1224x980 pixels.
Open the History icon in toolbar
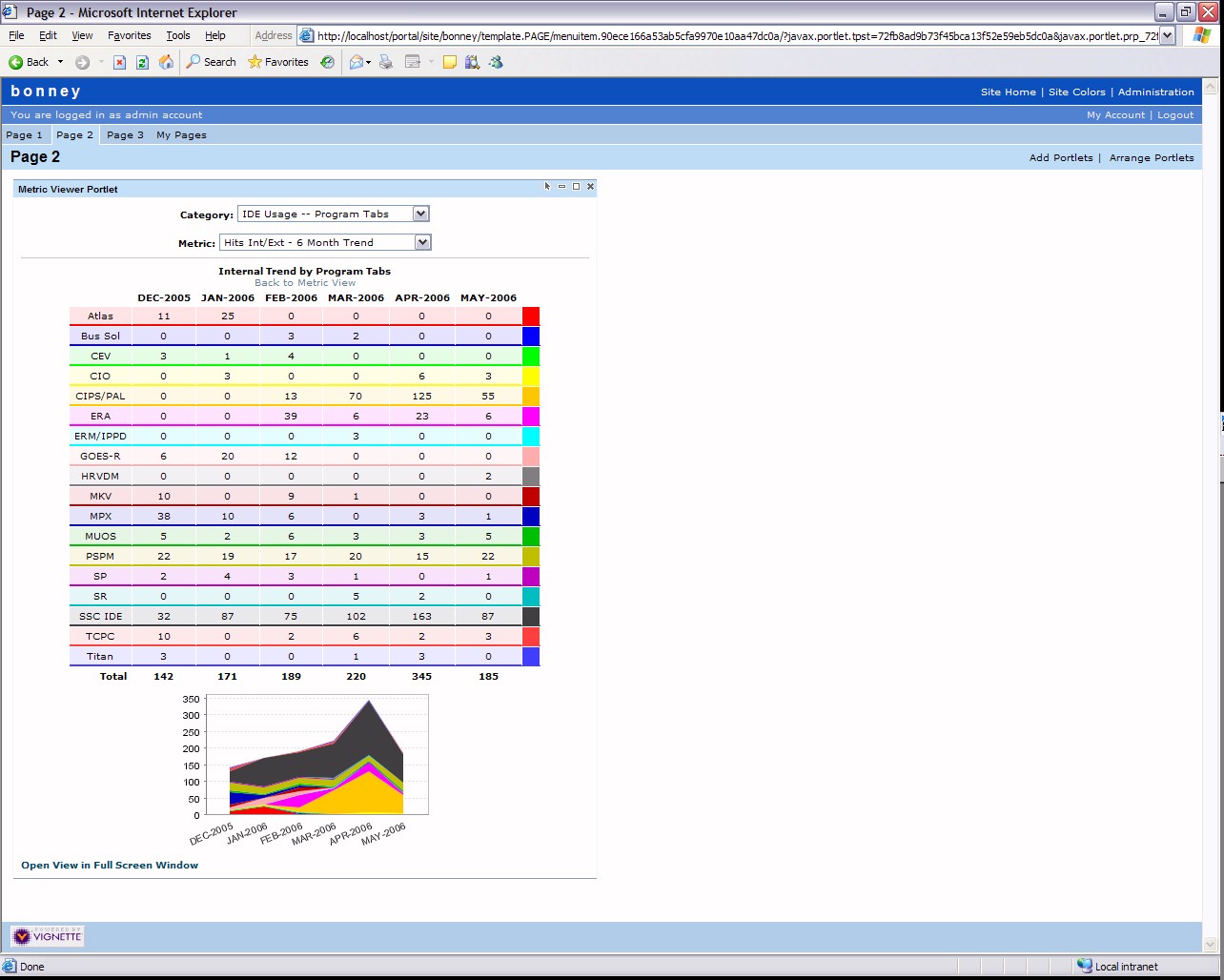[x=327, y=62]
